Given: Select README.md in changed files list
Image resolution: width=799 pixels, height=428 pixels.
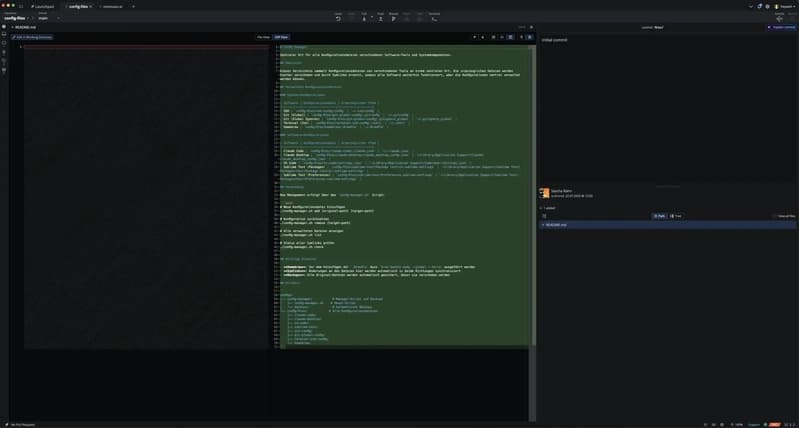Looking at the screenshot, I should 668,225.
